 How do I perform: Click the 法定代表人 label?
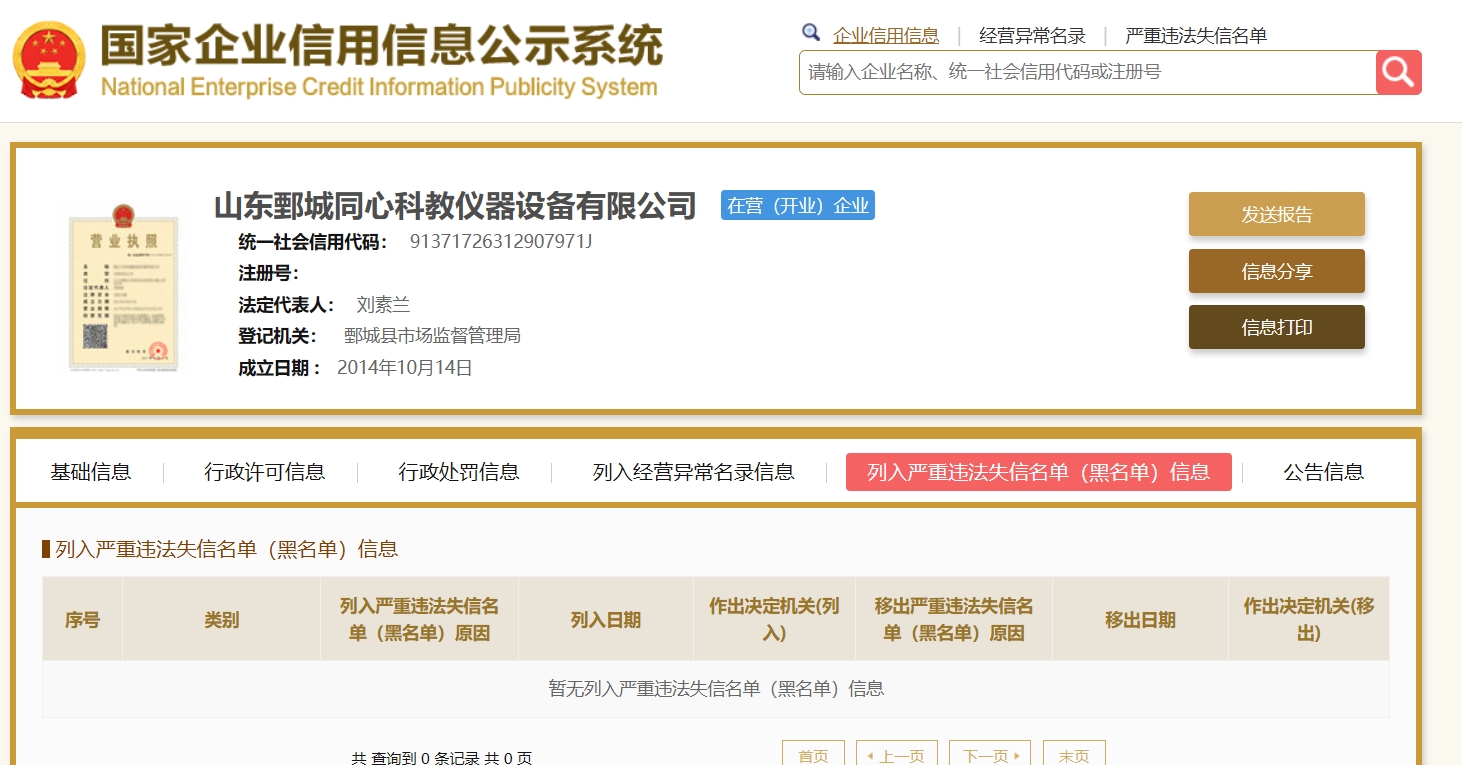pos(286,305)
